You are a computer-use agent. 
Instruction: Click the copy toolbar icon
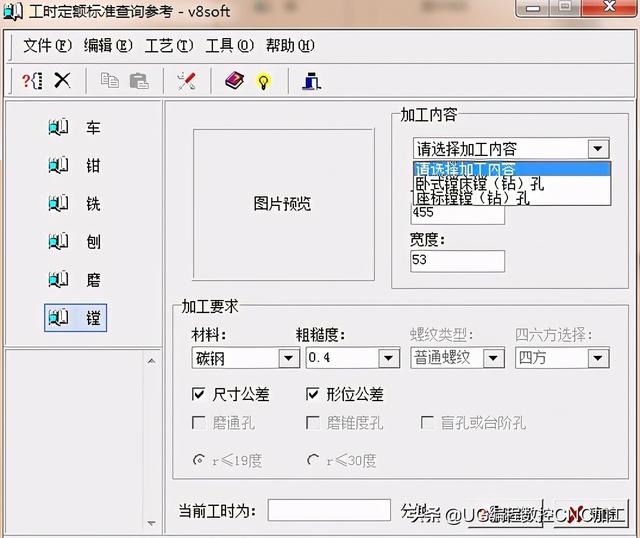pyautogui.click(x=109, y=80)
